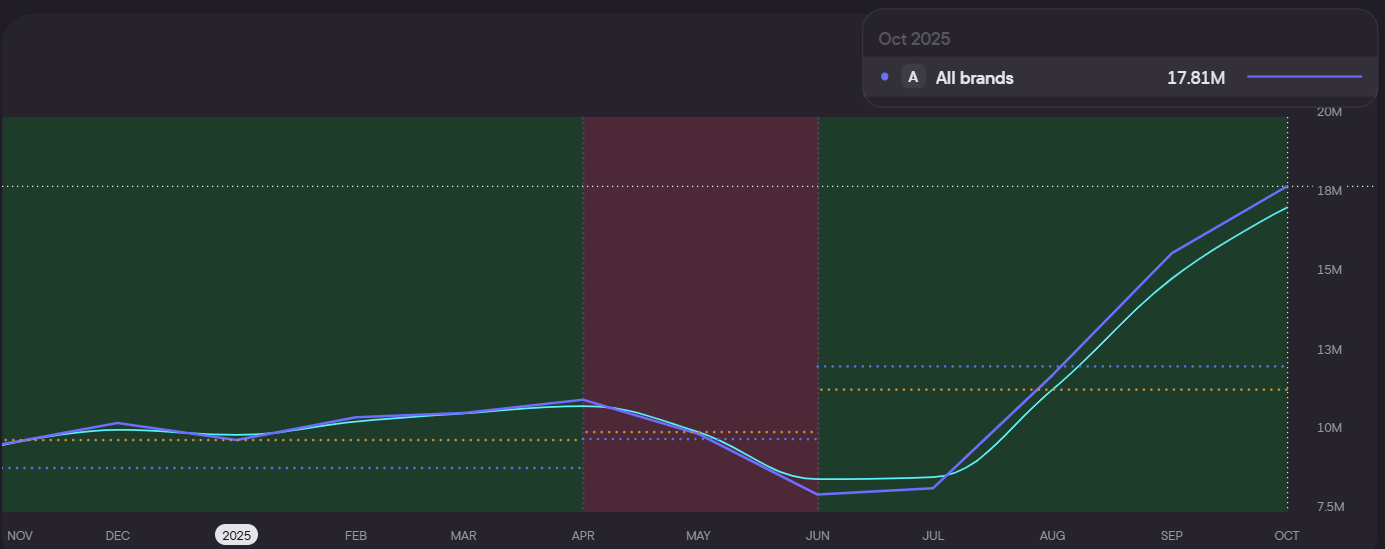This screenshot has width=1385, height=549.
Task: Select the SEP month label
Action: pos(1171,536)
